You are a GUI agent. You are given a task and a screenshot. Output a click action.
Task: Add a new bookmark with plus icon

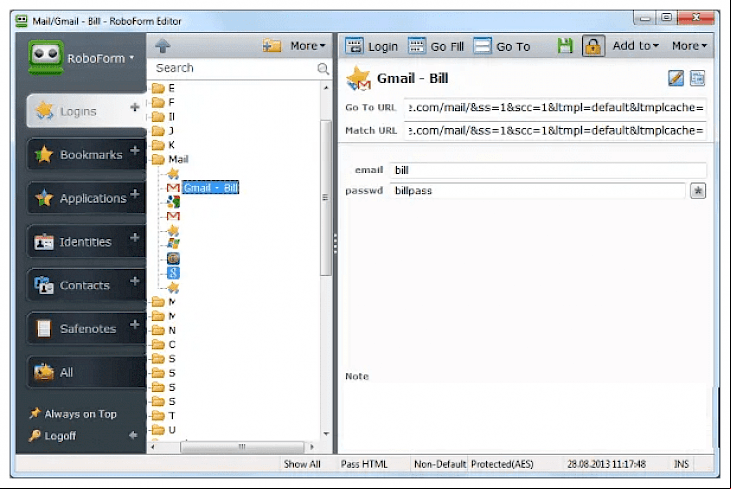(135, 151)
